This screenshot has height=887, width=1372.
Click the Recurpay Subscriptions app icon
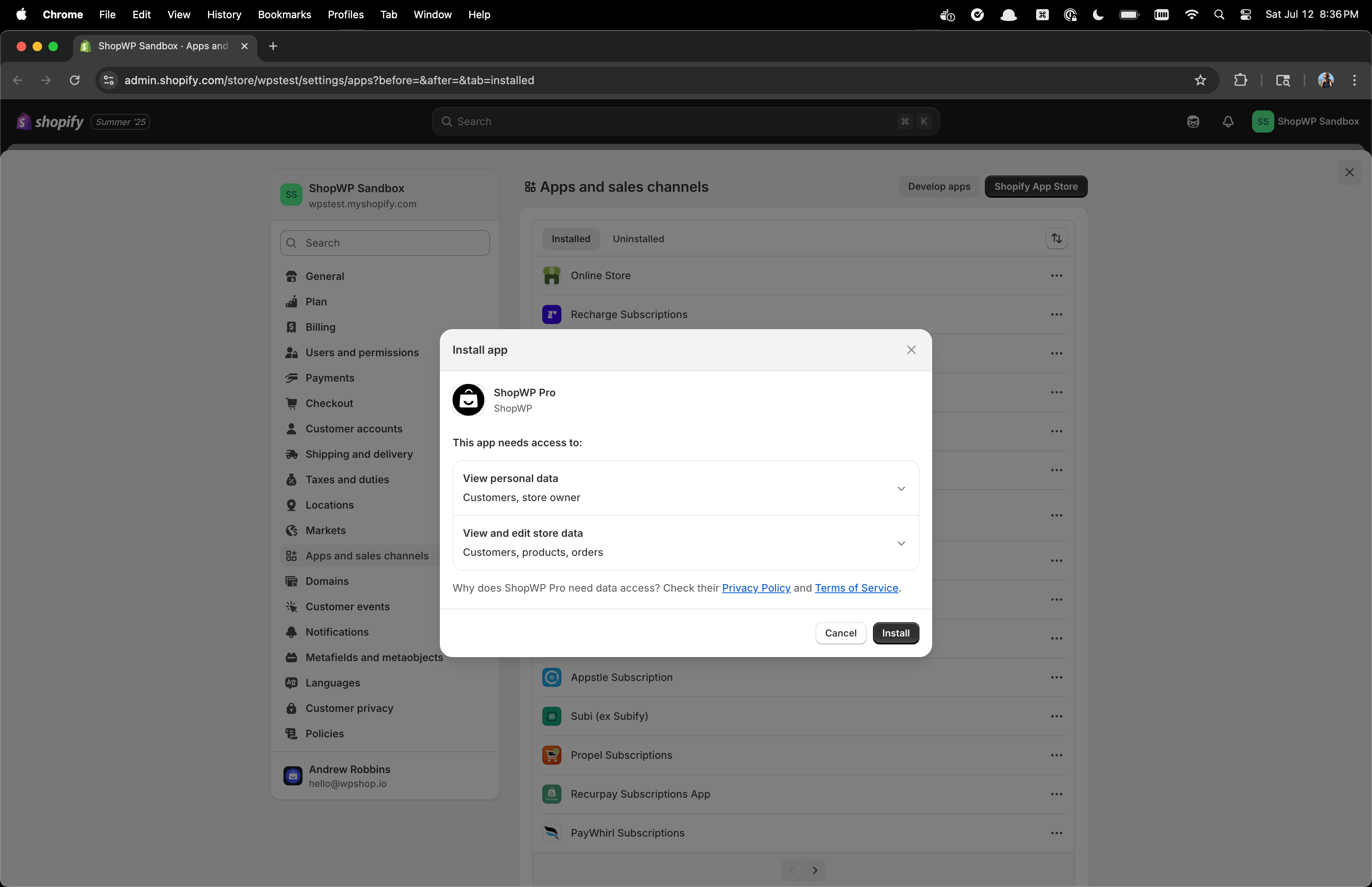[x=551, y=794]
